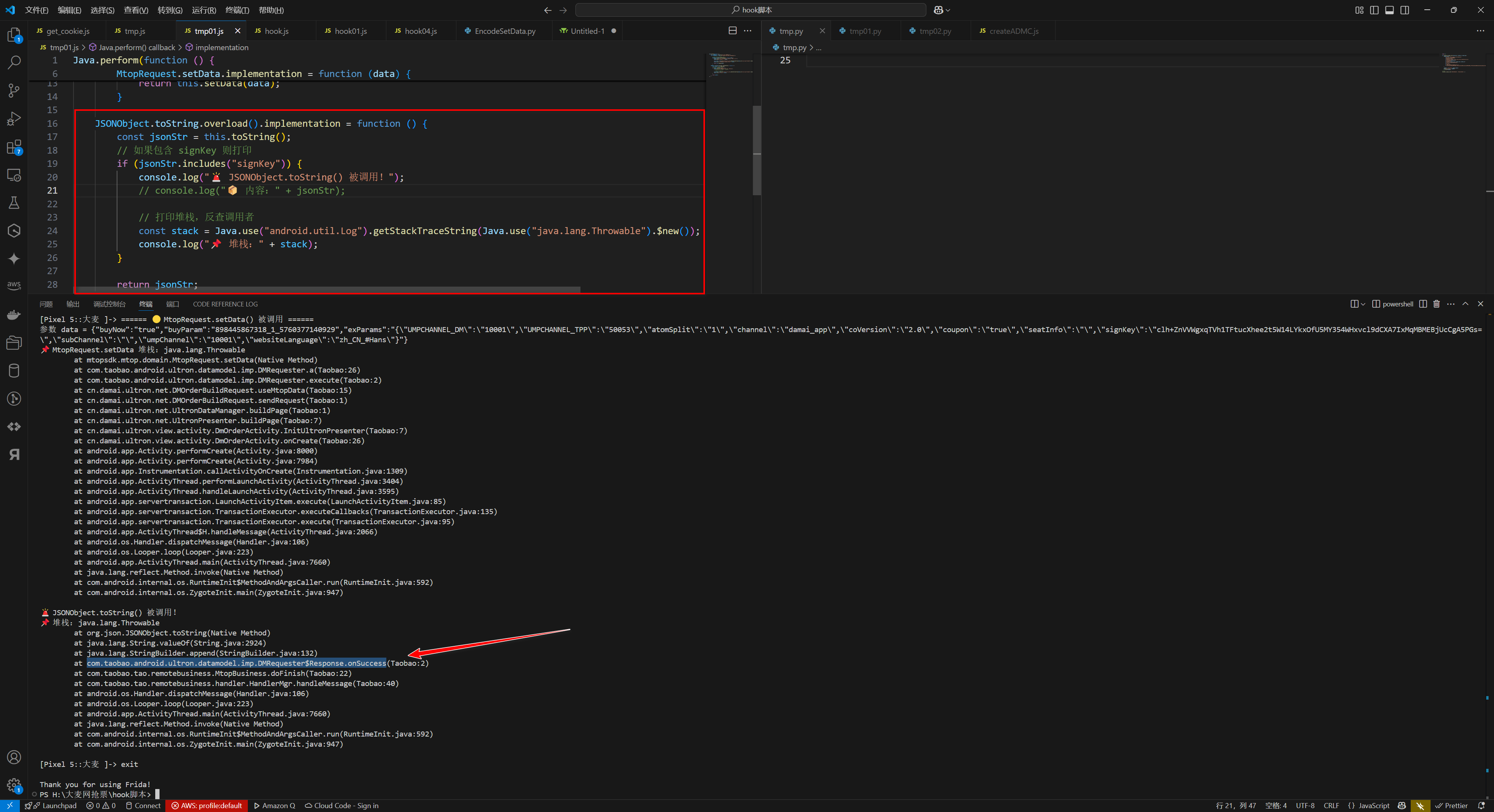Split the left editor group
Screen dimensions: 1494x812
733,31
